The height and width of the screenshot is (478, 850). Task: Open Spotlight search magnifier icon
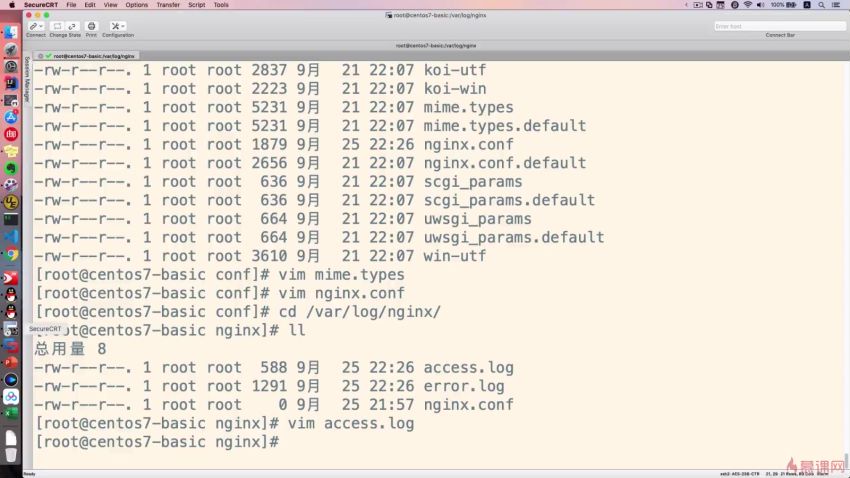tap(824, 5)
